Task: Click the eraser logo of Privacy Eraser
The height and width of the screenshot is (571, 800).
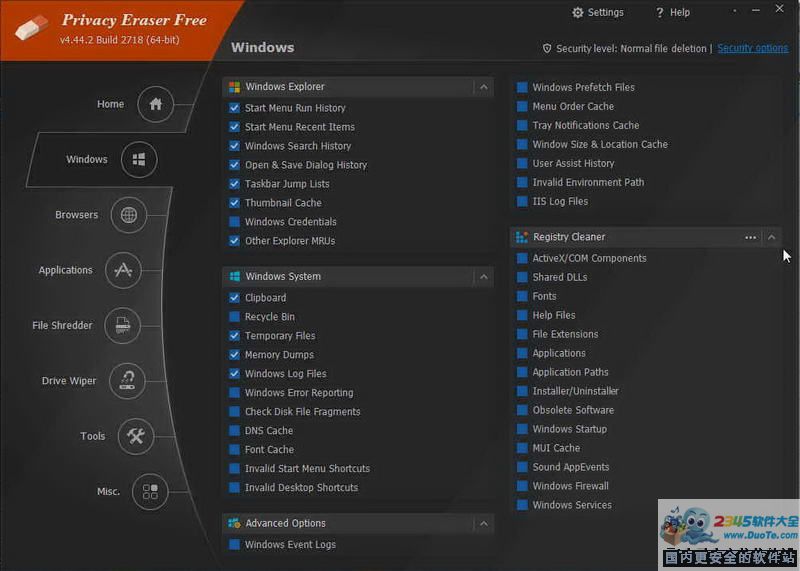Action: [x=32, y=27]
